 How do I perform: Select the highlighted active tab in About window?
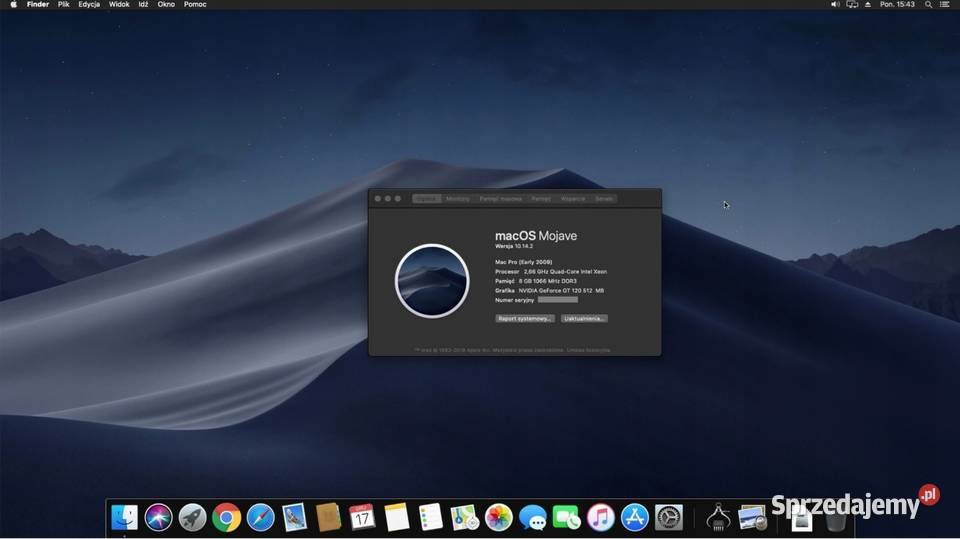427,198
